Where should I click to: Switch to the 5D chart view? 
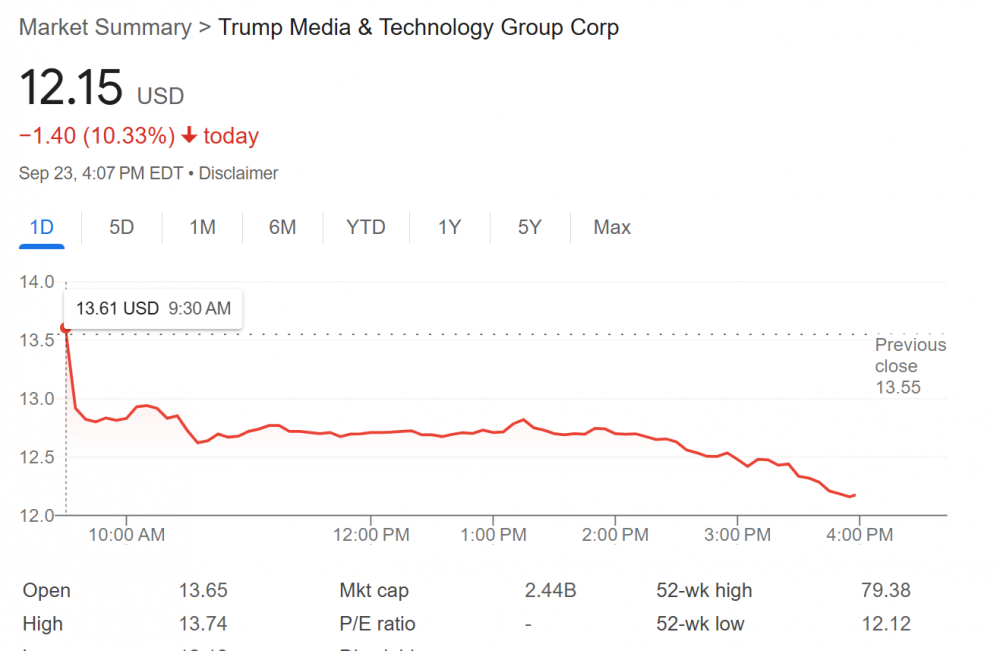click(x=121, y=227)
